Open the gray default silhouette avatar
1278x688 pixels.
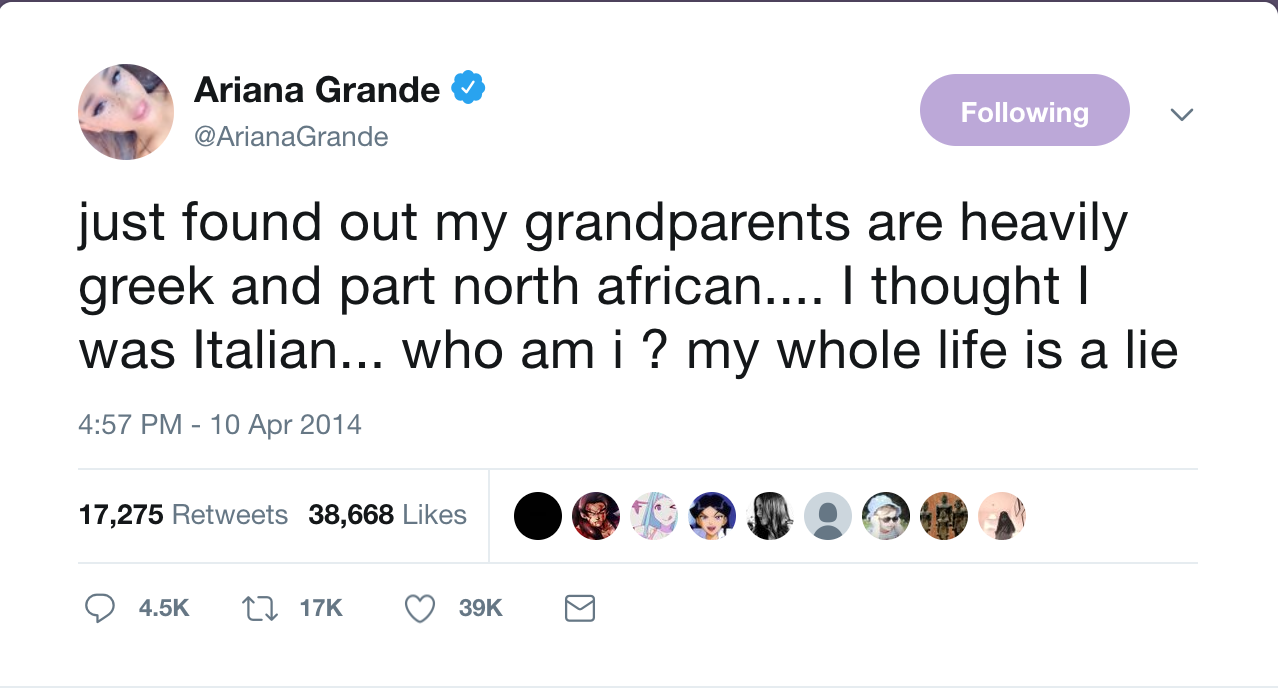coord(828,516)
